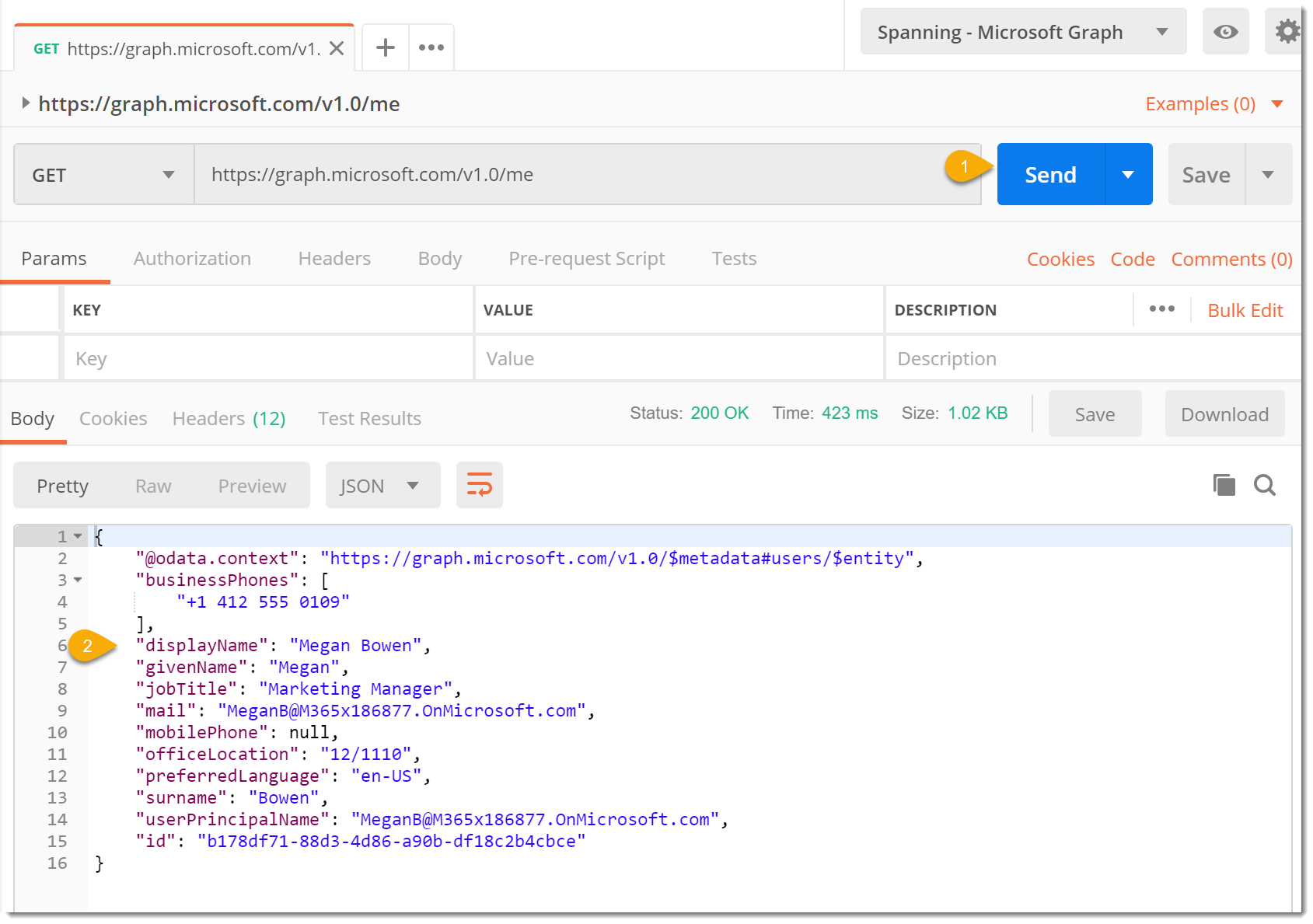Screen dimensions: 1313x924
Task: Click the Description parameter input field
Action: 1092,358
